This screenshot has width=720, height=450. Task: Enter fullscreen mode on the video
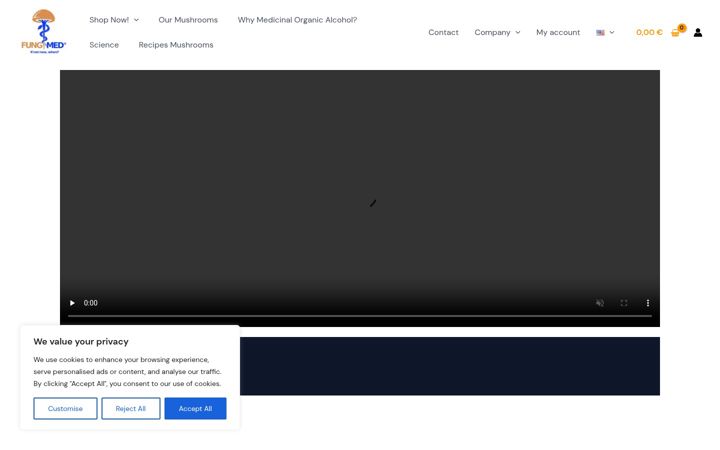tap(624, 303)
